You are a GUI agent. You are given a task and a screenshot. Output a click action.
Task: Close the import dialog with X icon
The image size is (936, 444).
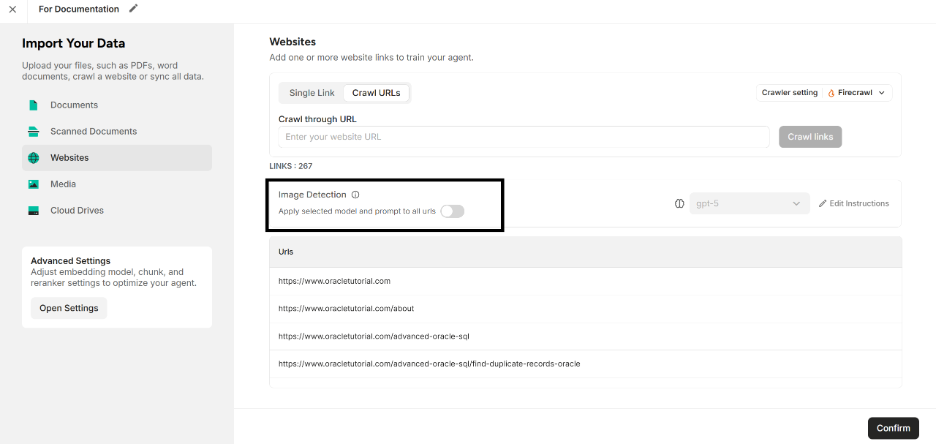(13, 10)
